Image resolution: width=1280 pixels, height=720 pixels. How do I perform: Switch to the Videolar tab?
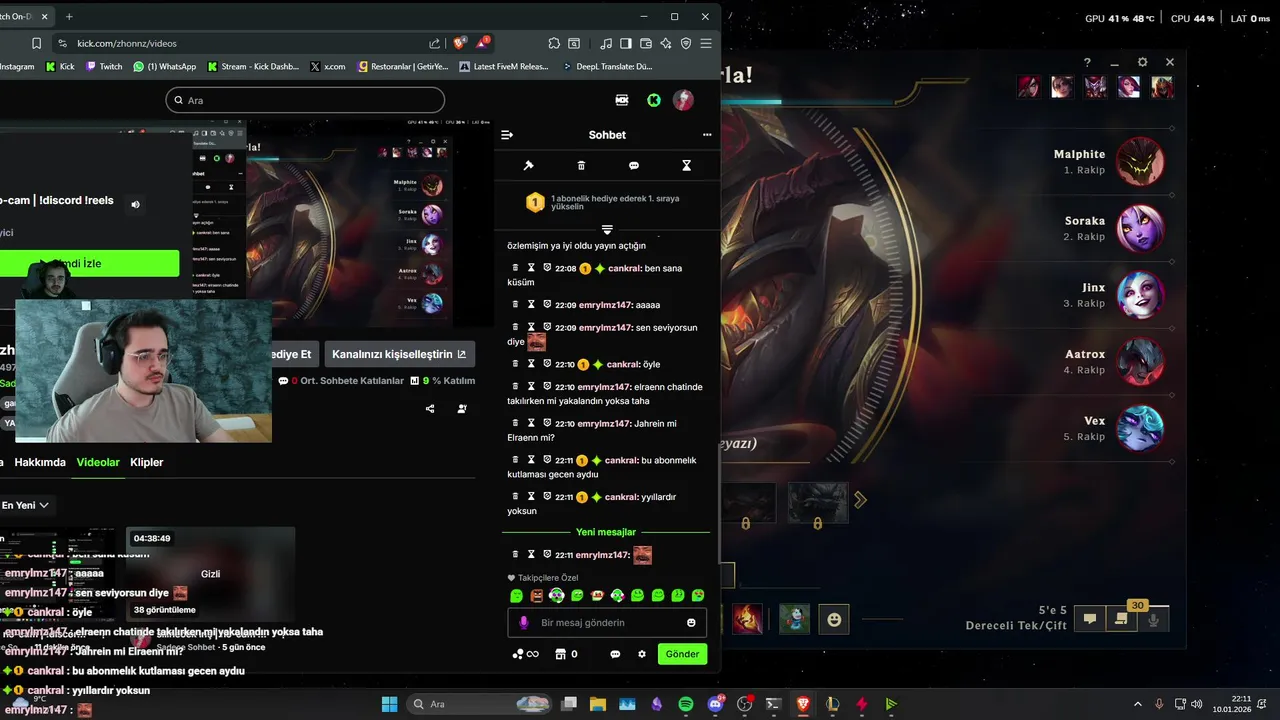coord(98,462)
